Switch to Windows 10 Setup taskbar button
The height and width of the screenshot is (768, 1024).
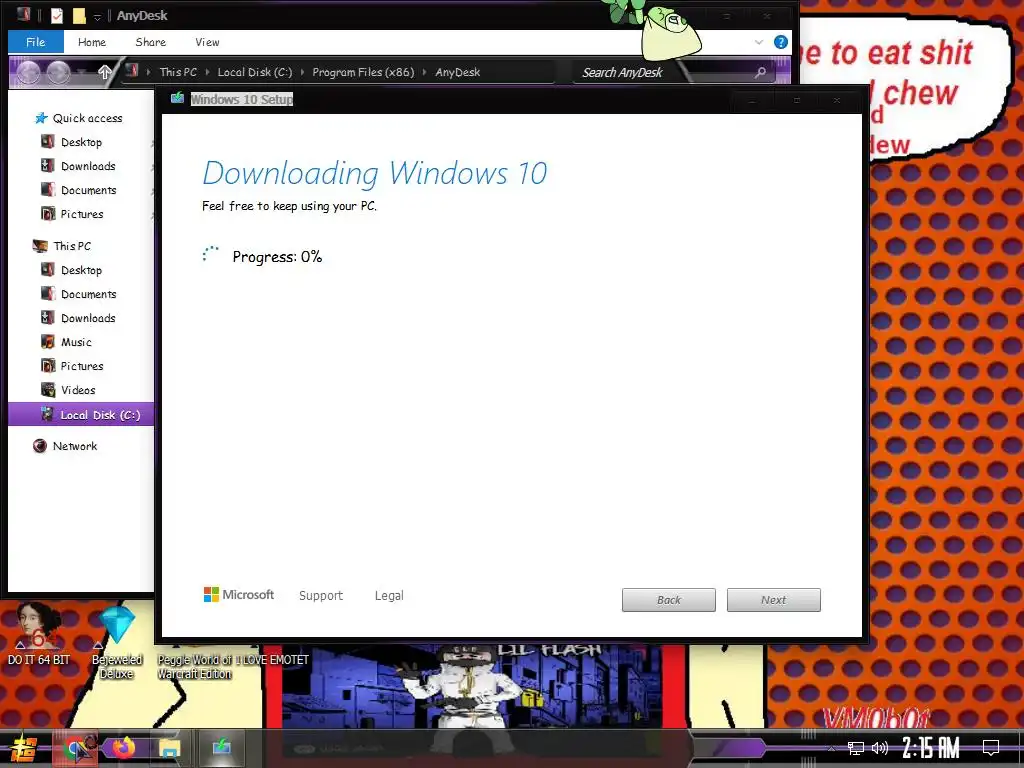point(221,748)
